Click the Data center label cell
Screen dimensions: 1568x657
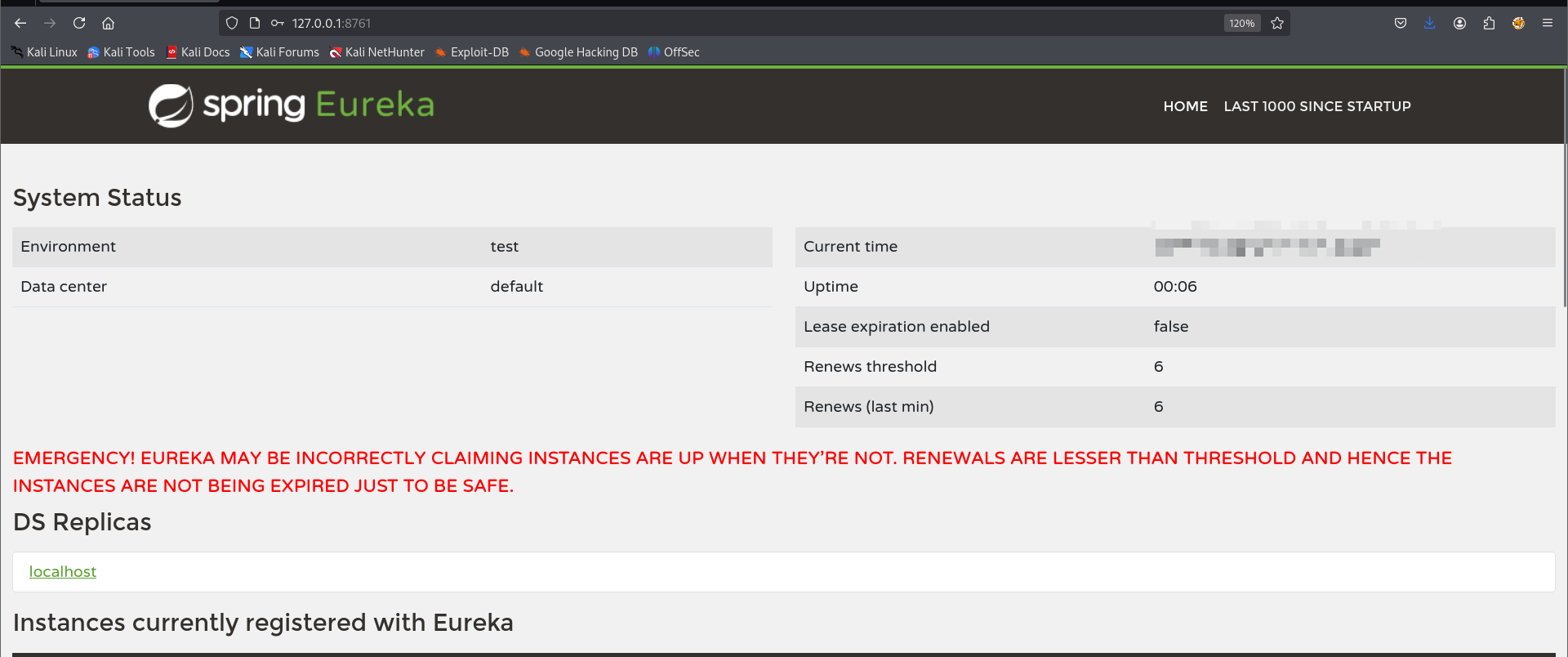pos(64,287)
